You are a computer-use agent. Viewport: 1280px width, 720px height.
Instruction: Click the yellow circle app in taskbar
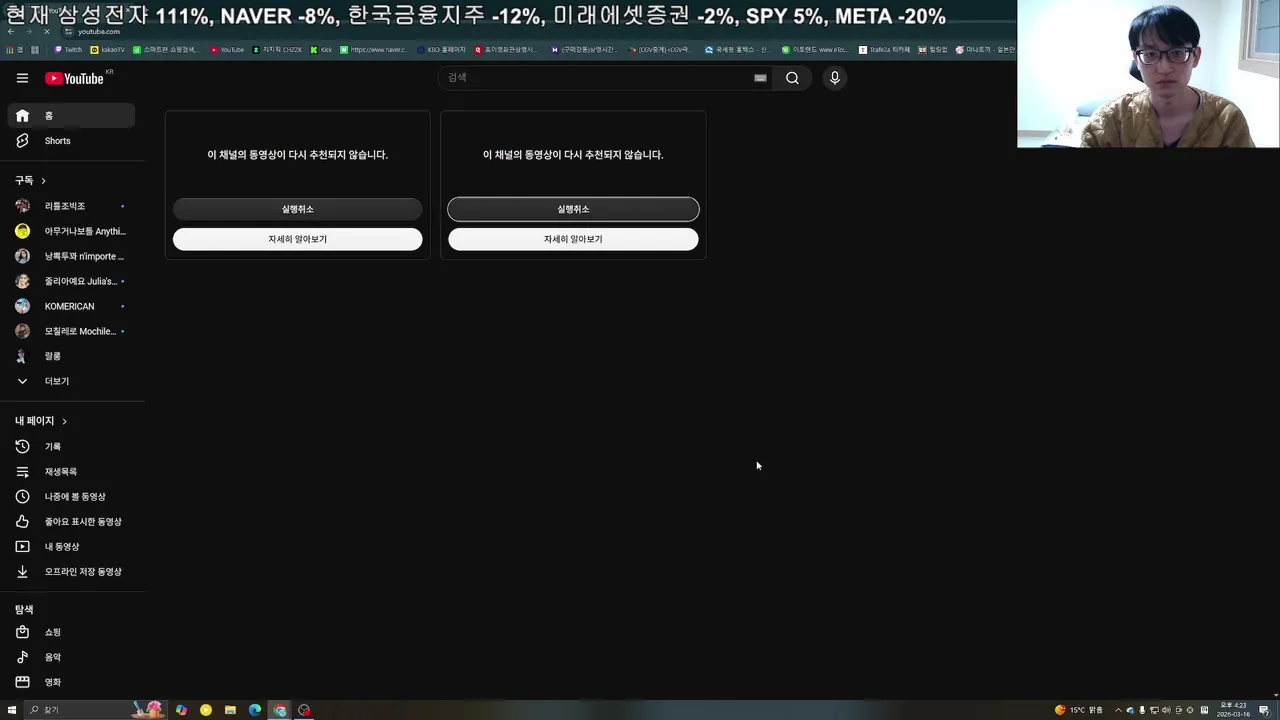coord(206,710)
